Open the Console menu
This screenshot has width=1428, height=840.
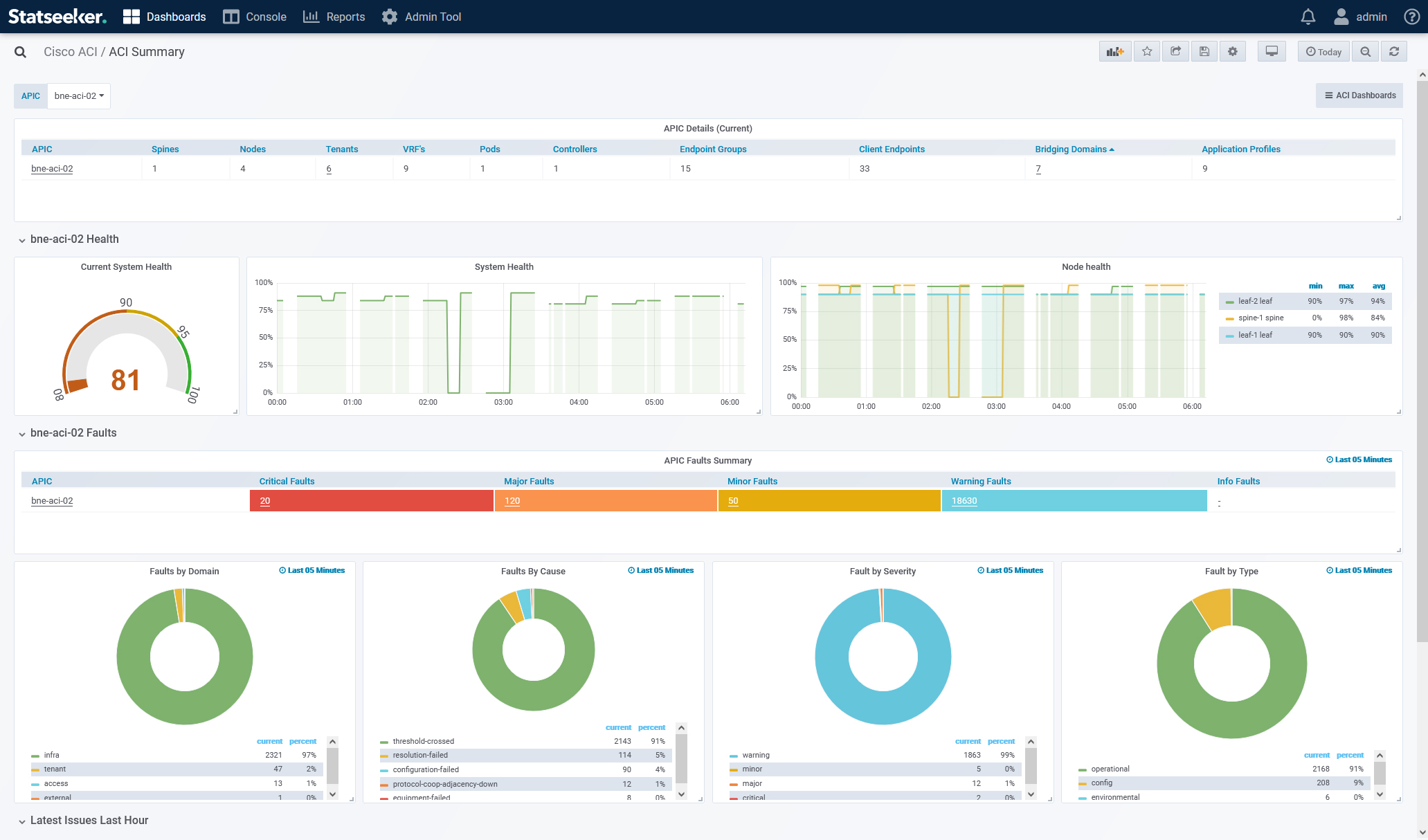click(x=255, y=17)
